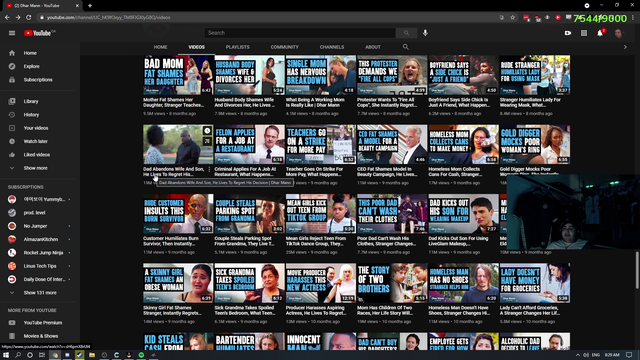
Task: Open AlmazanKitchen subscription
Action: pos(40,239)
